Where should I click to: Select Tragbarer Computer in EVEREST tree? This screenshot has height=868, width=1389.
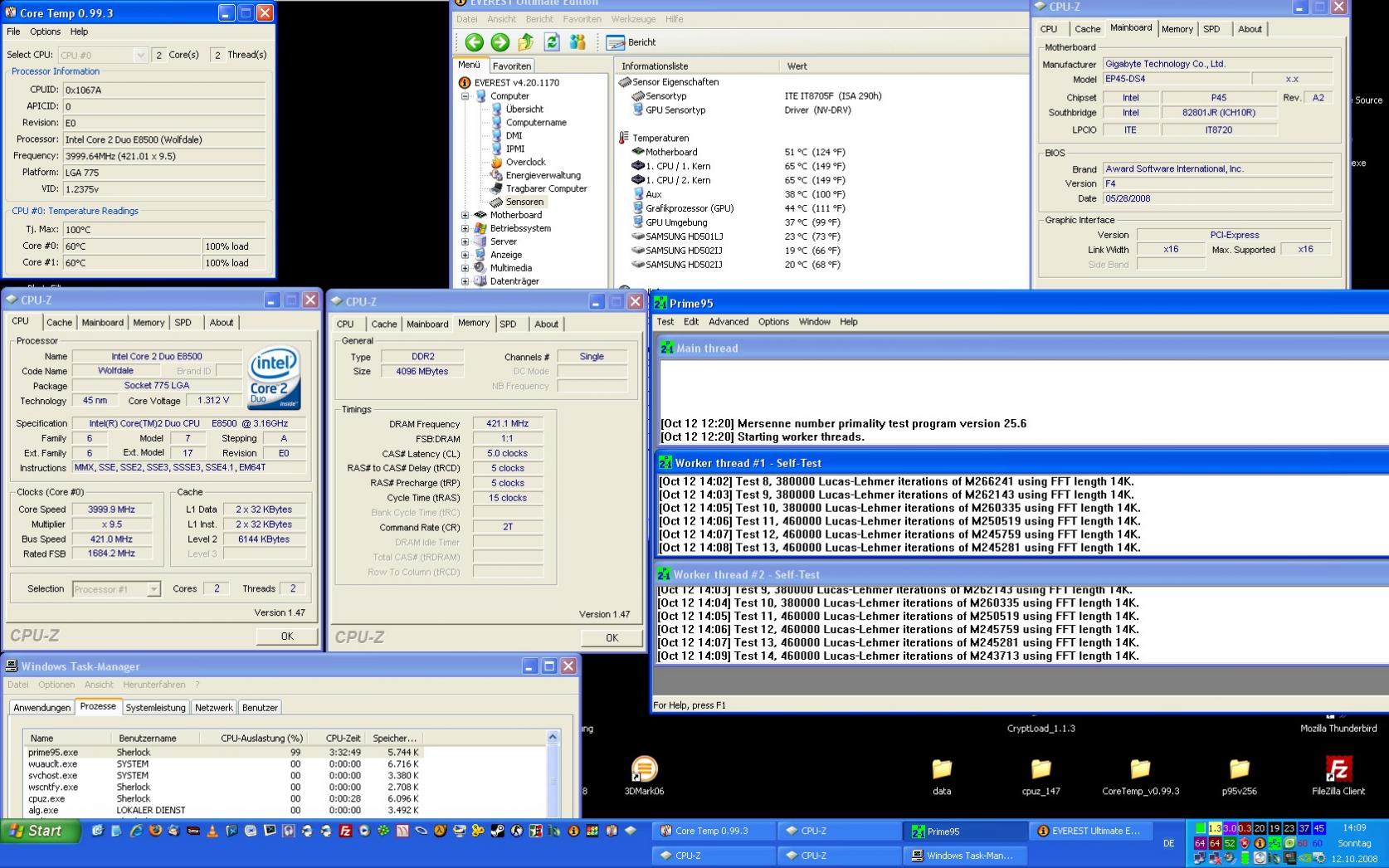546,188
